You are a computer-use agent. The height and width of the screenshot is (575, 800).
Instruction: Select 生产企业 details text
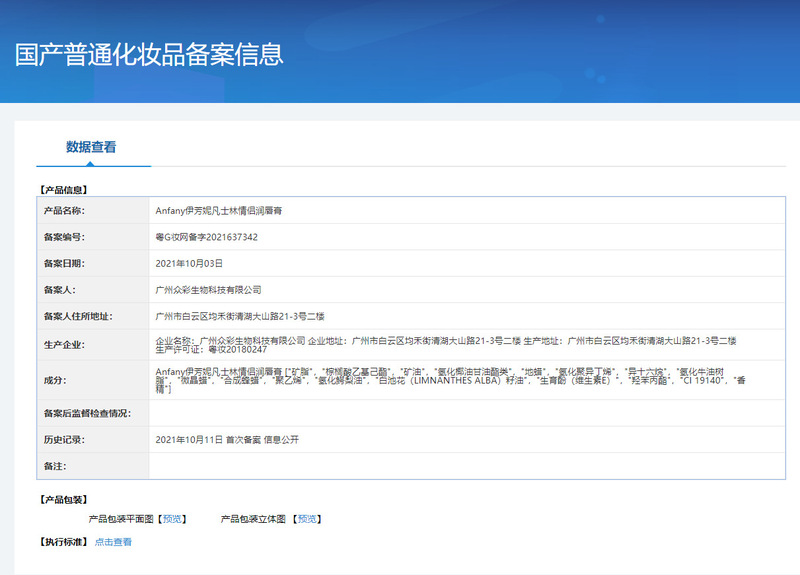coord(446,345)
